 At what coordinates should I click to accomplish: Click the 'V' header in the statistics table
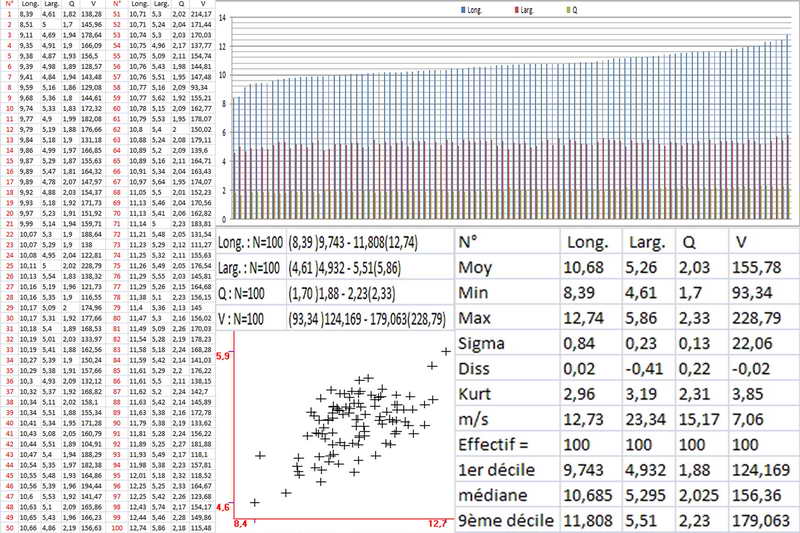(x=741, y=242)
